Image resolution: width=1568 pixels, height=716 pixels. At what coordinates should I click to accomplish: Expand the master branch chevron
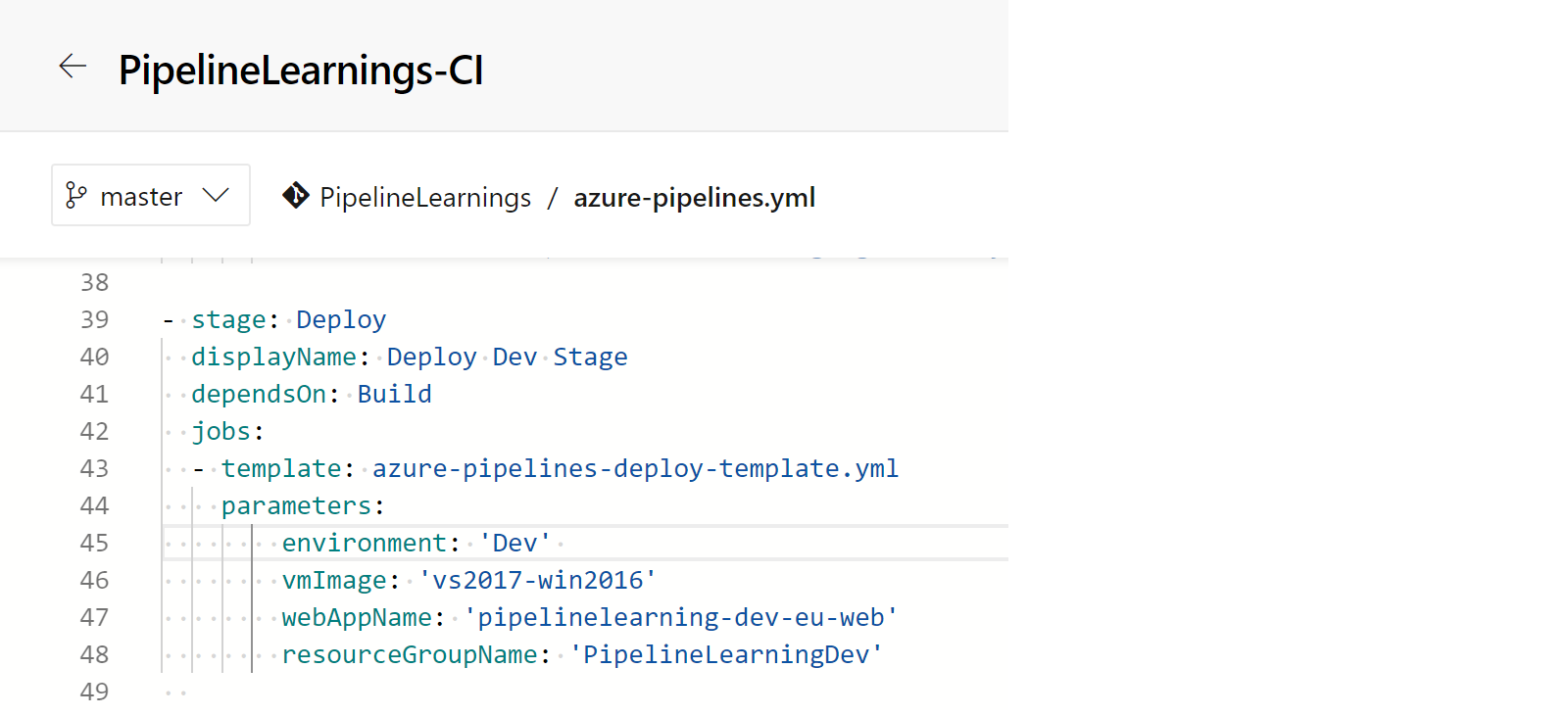click(x=216, y=196)
